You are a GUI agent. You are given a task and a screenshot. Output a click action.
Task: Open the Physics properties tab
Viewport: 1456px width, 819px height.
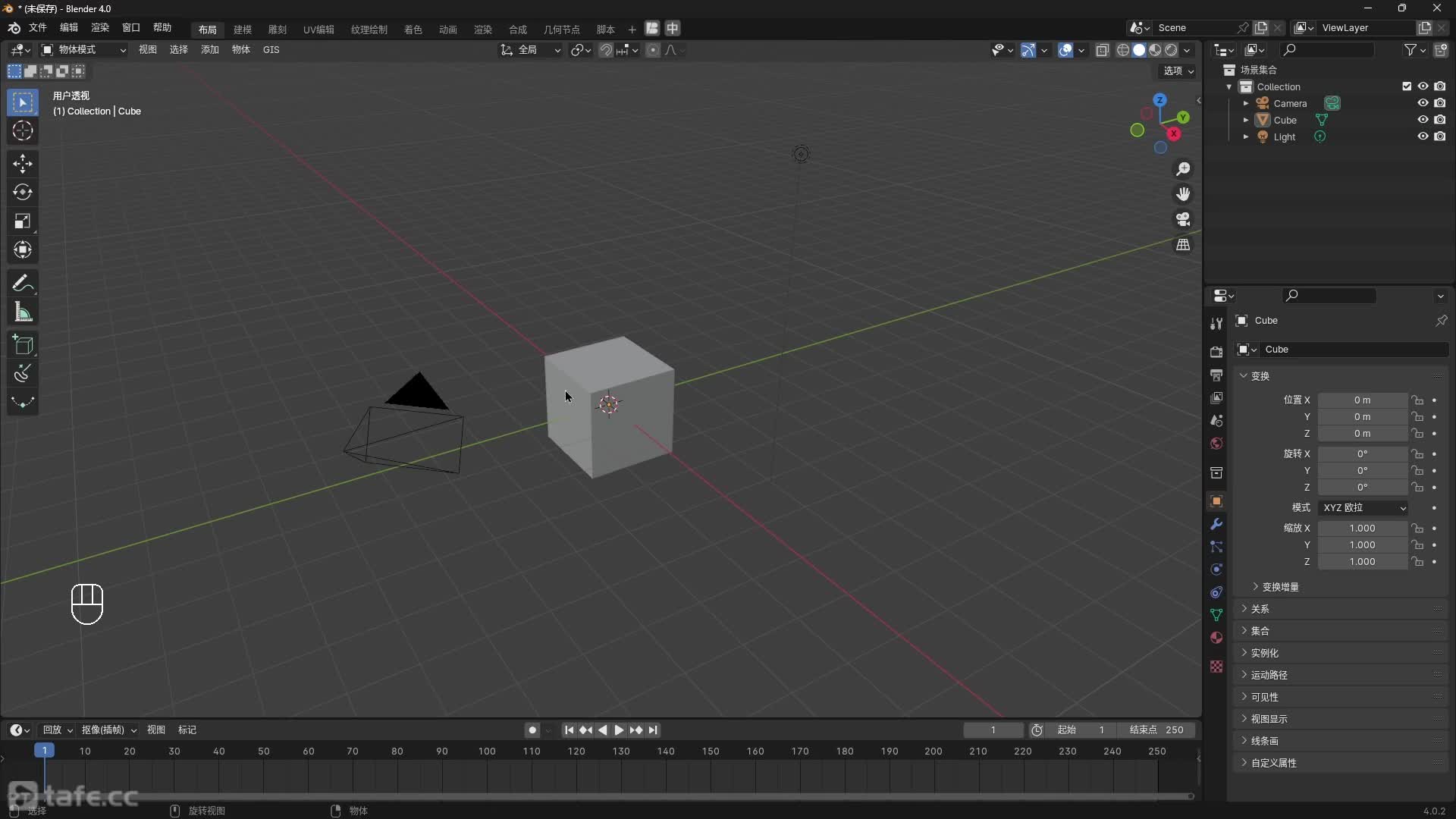(x=1216, y=570)
